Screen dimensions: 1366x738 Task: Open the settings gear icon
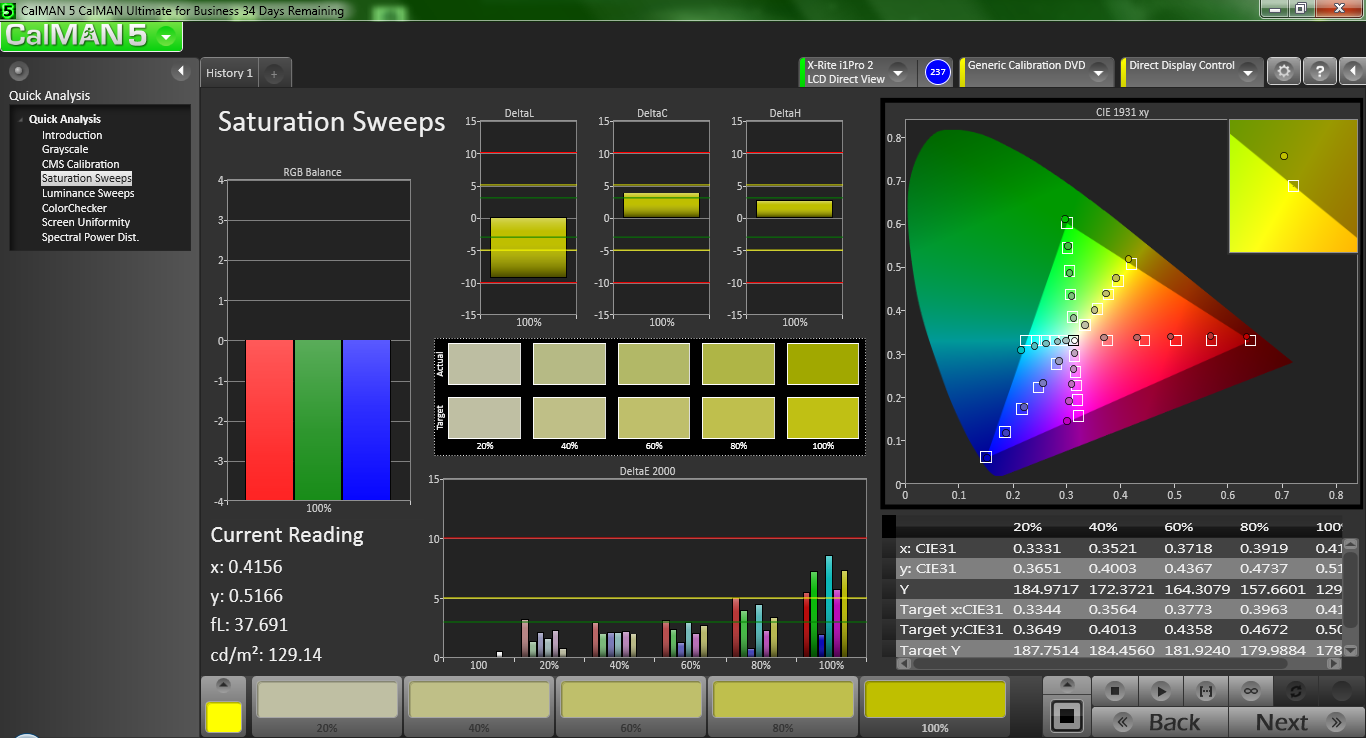click(x=1284, y=72)
